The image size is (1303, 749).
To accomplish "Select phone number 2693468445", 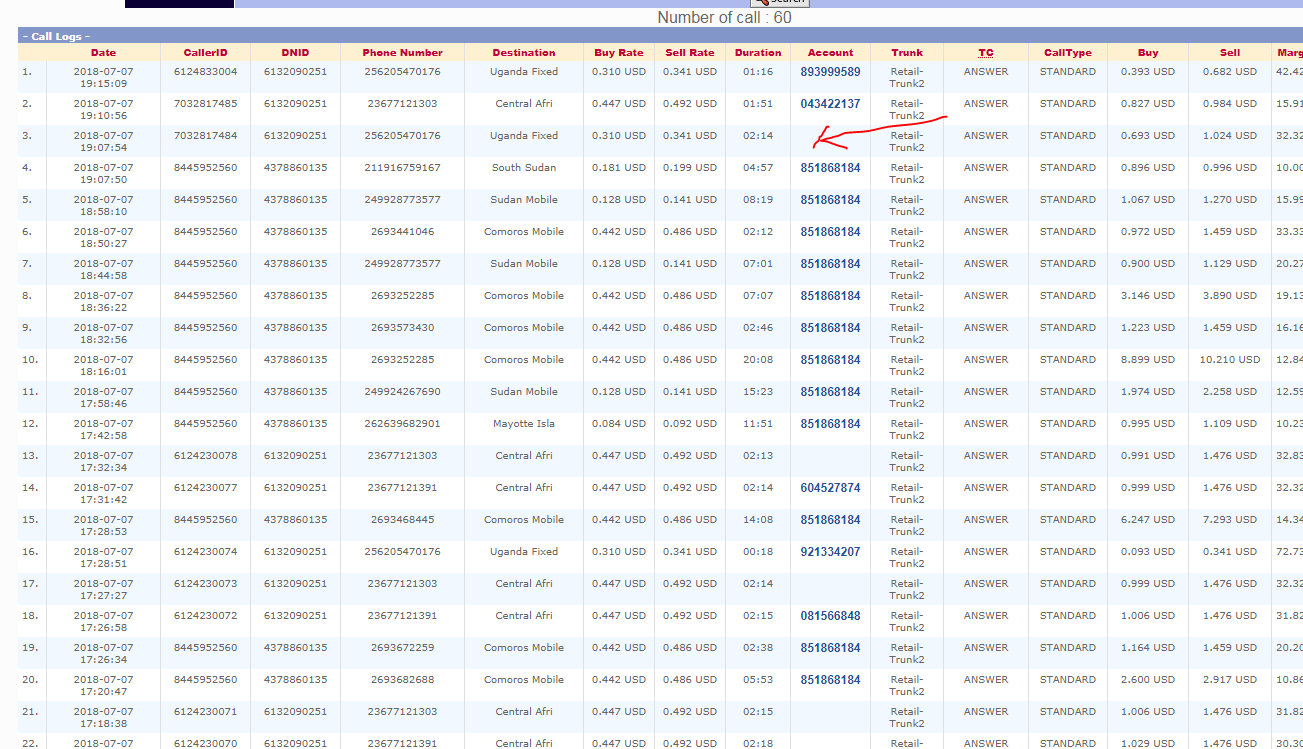I will click(403, 520).
